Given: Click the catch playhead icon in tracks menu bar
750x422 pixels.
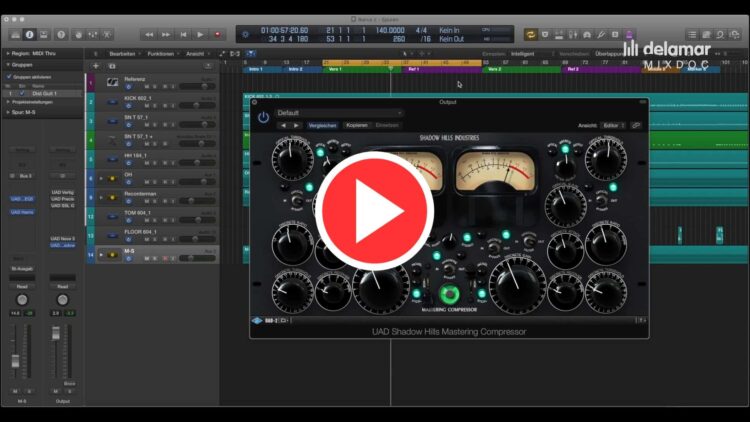Looking at the screenshot, I should [250, 54].
